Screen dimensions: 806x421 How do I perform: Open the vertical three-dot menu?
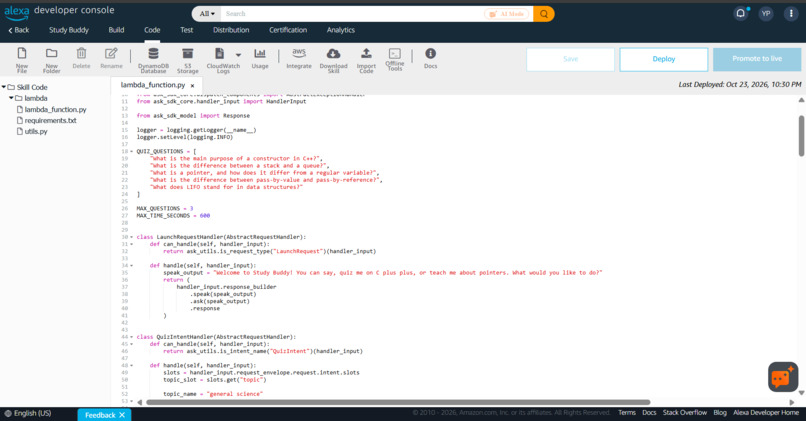[x=791, y=13]
